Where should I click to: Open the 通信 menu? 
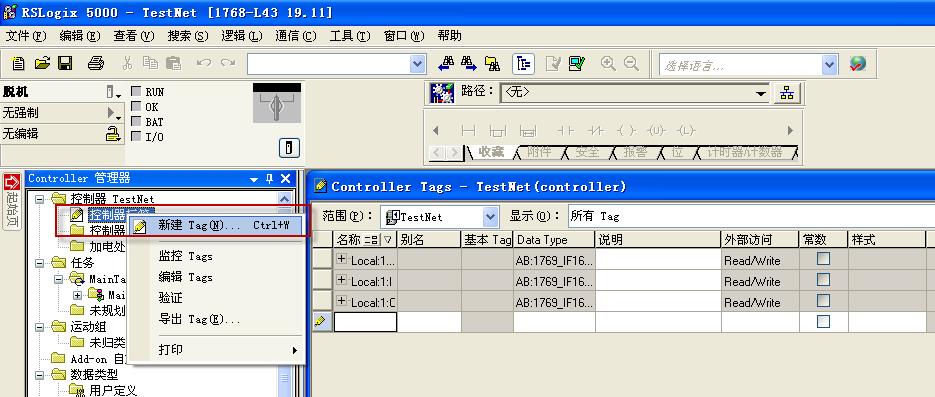pos(296,36)
